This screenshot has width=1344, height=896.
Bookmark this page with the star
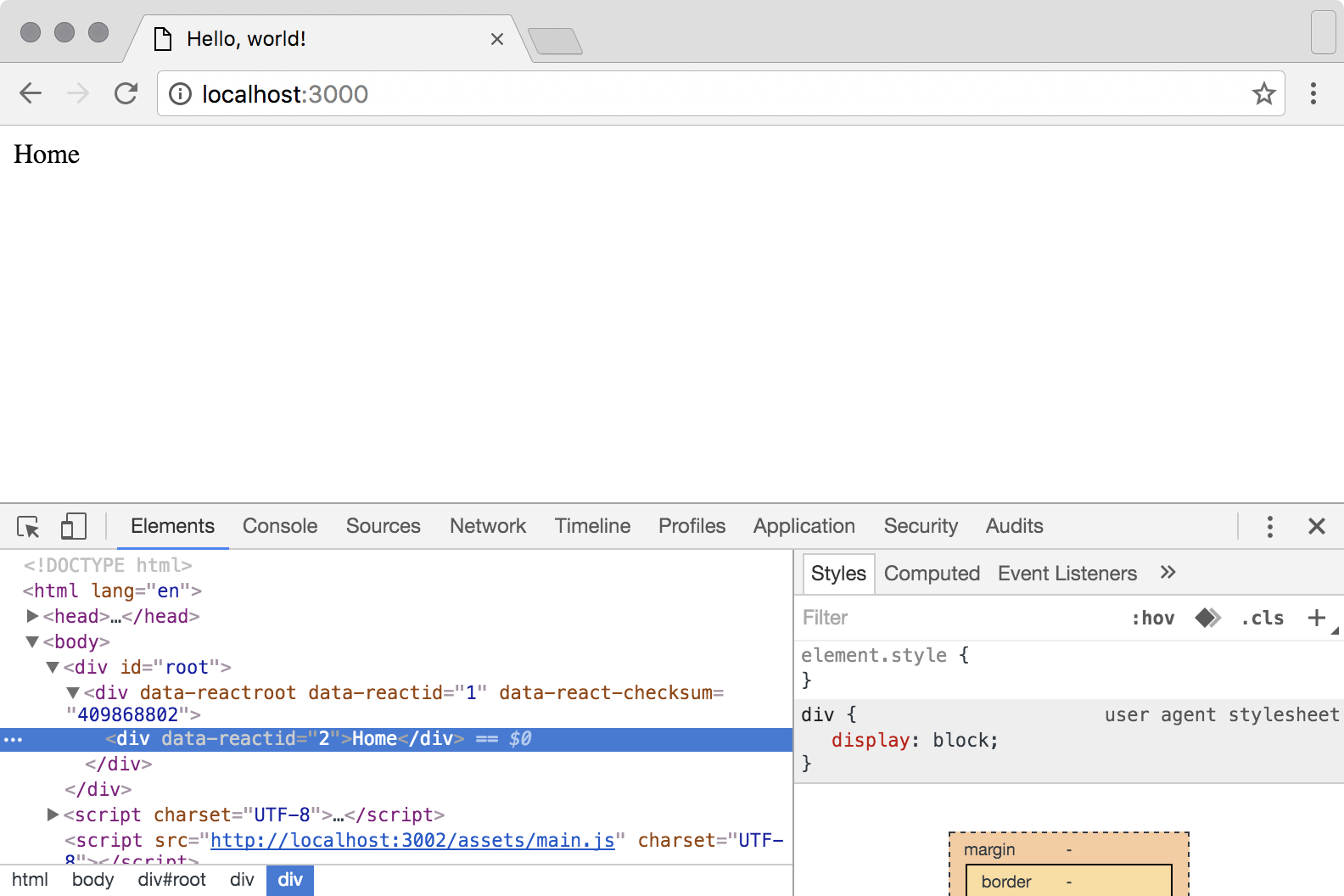click(1263, 93)
